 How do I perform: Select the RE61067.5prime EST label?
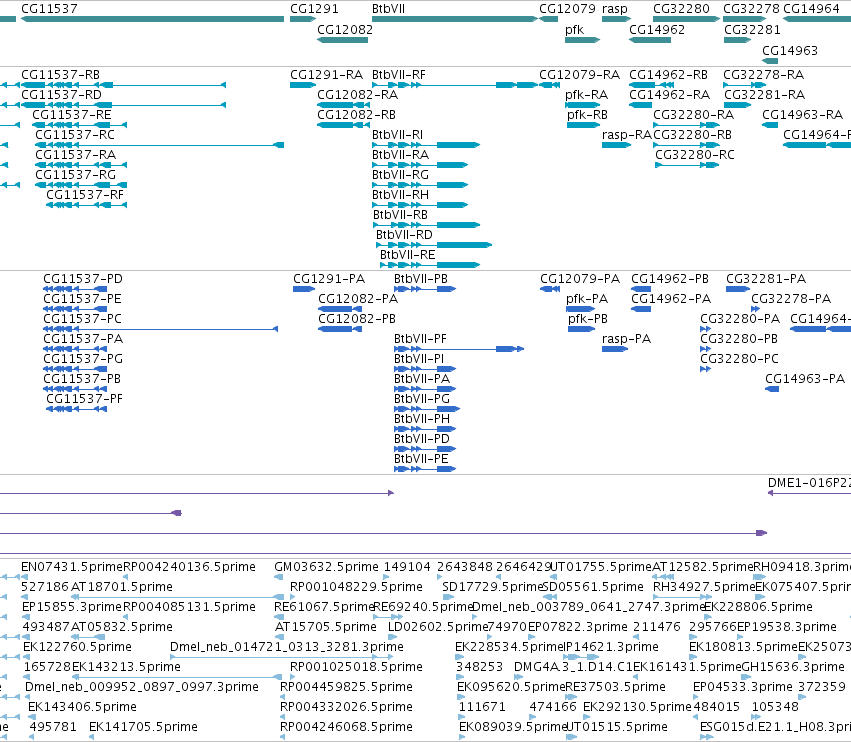coord(325,607)
